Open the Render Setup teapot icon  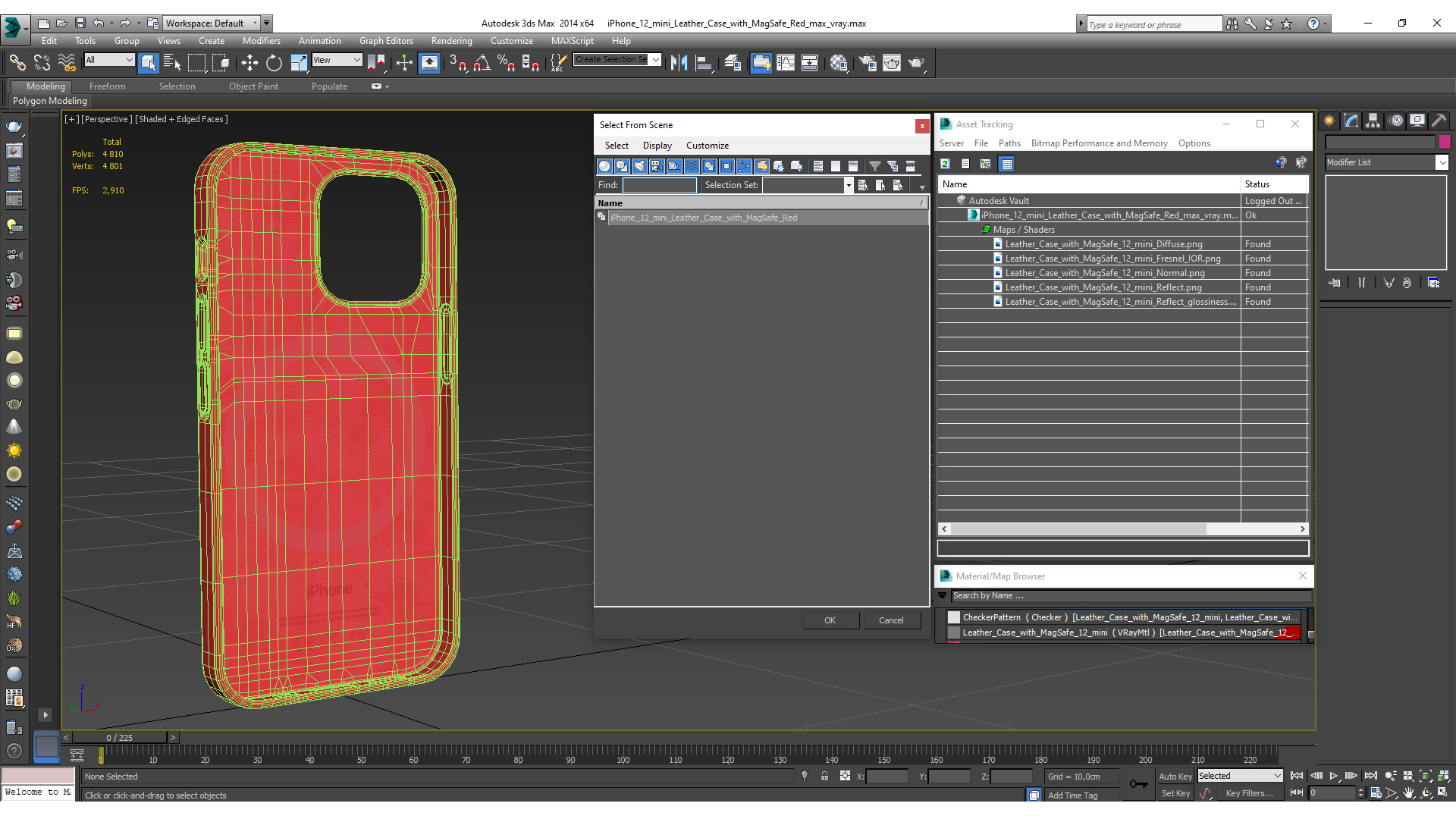click(x=868, y=63)
